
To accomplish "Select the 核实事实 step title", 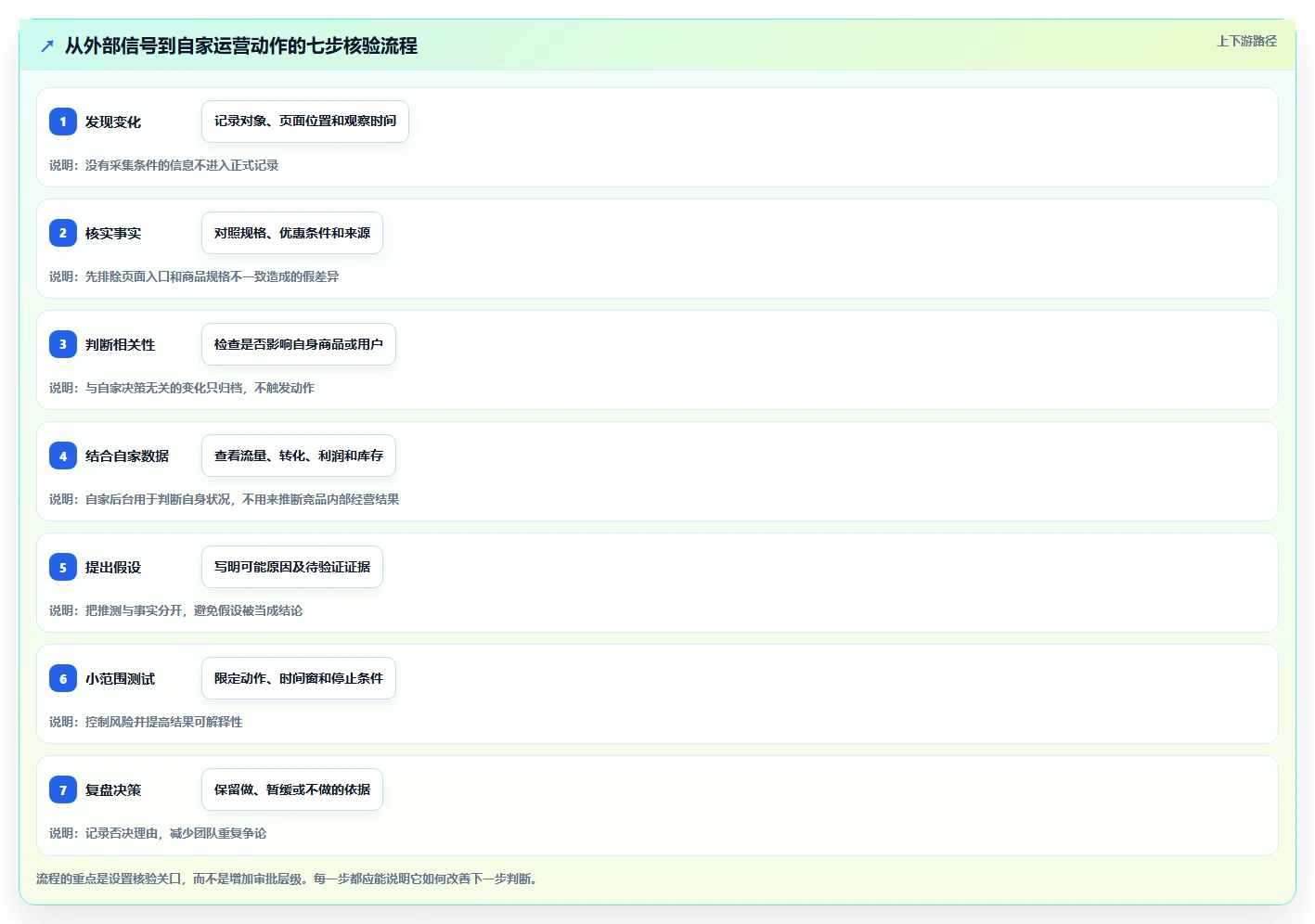I will 113,233.
